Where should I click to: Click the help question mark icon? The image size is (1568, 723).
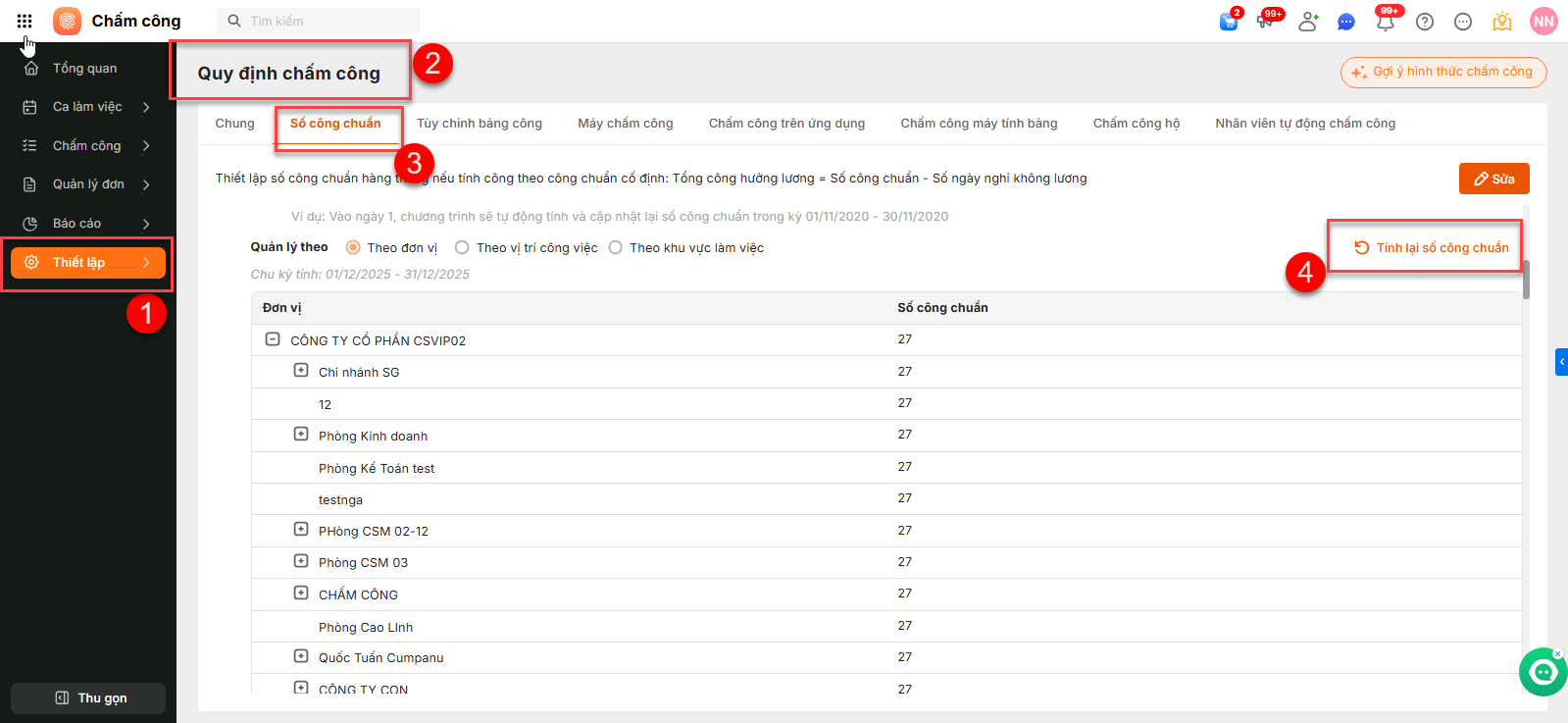point(1425,22)
